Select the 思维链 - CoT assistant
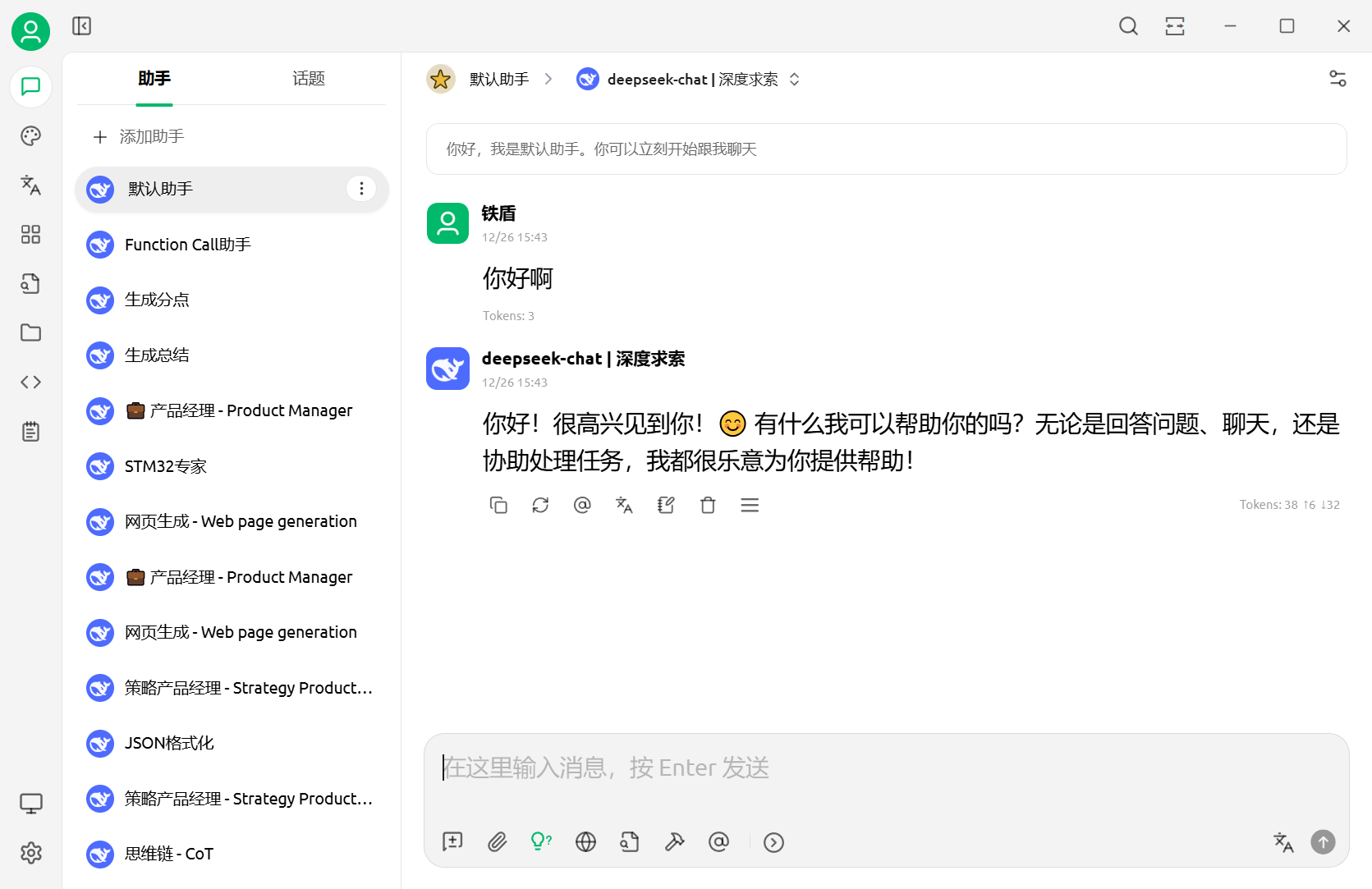This screenshot has width=1372, height=889. pyautogui.click(x=232, y=854)
